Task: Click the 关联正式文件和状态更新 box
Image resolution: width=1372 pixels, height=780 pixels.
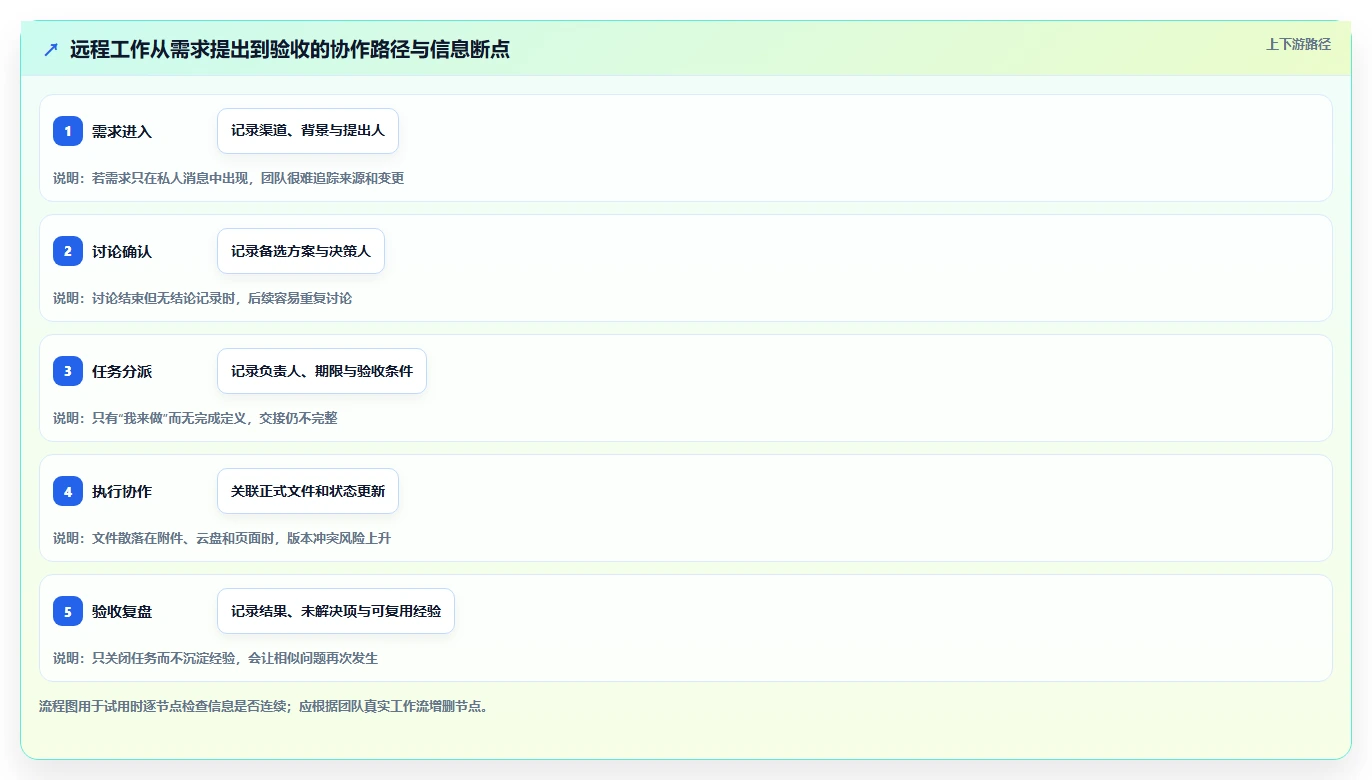Action: pyautogui.click(x=308, y=491)
